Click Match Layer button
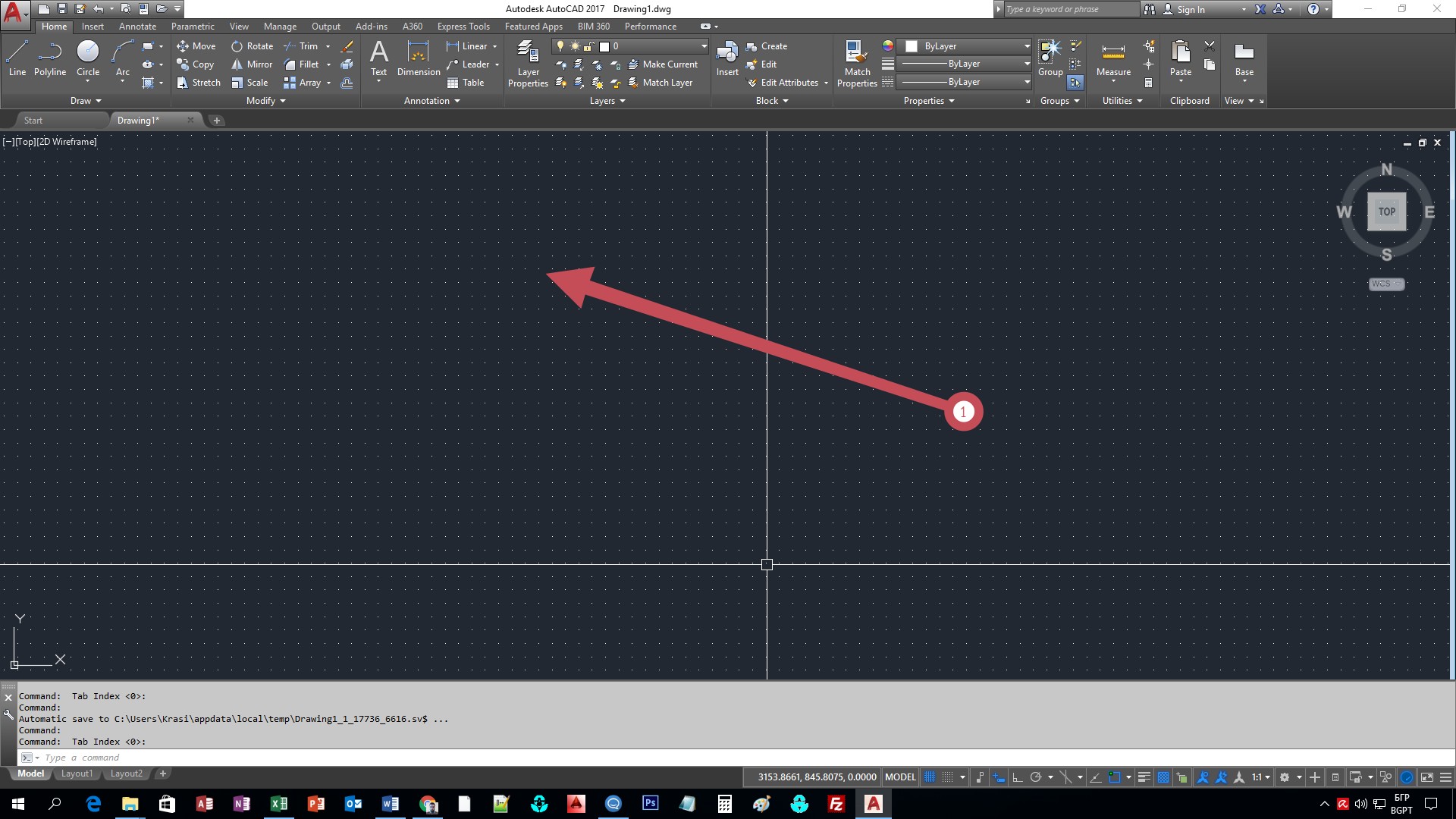1456x819 pixels. click(x=661, y=83)
